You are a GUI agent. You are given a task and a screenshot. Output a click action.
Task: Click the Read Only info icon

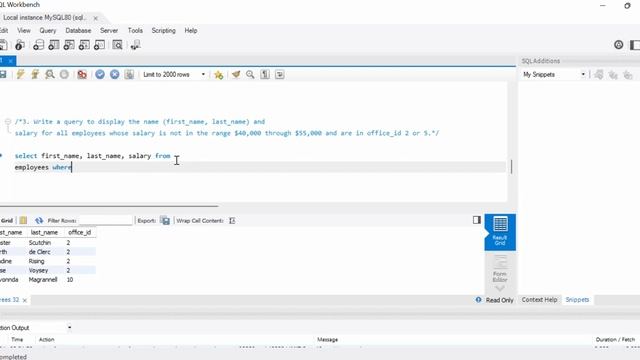478,300
